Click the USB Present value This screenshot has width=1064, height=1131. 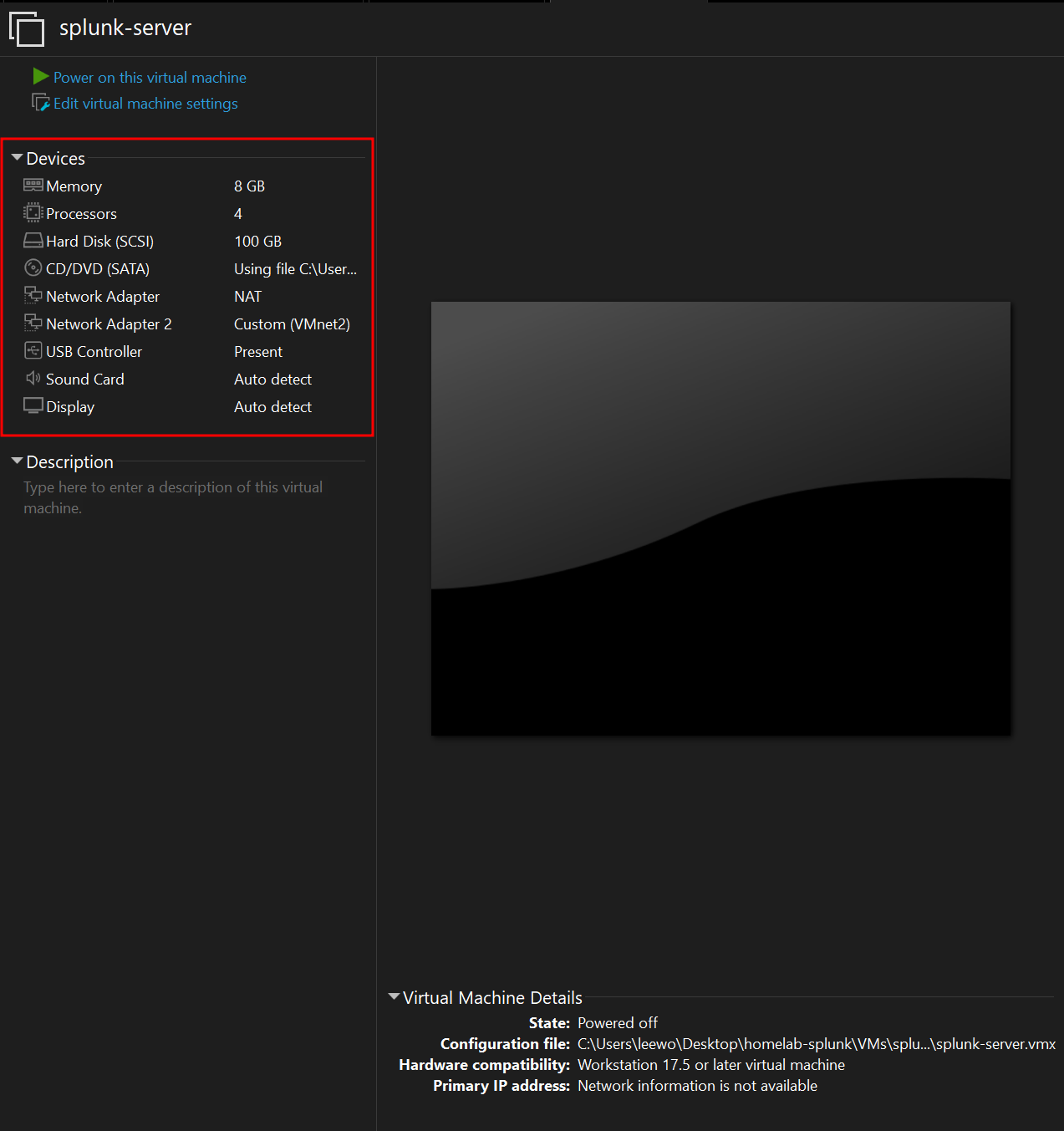point(258,352)
